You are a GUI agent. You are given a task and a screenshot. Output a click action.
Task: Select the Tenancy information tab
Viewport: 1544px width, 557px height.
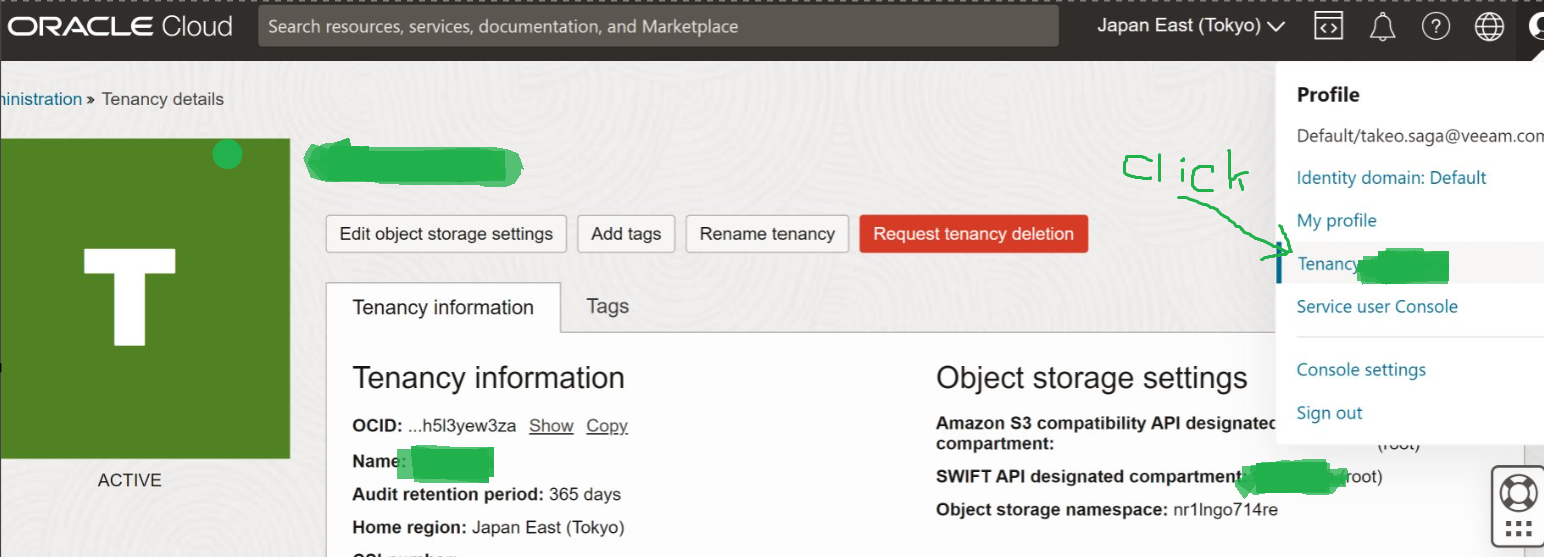coord(443,307)
